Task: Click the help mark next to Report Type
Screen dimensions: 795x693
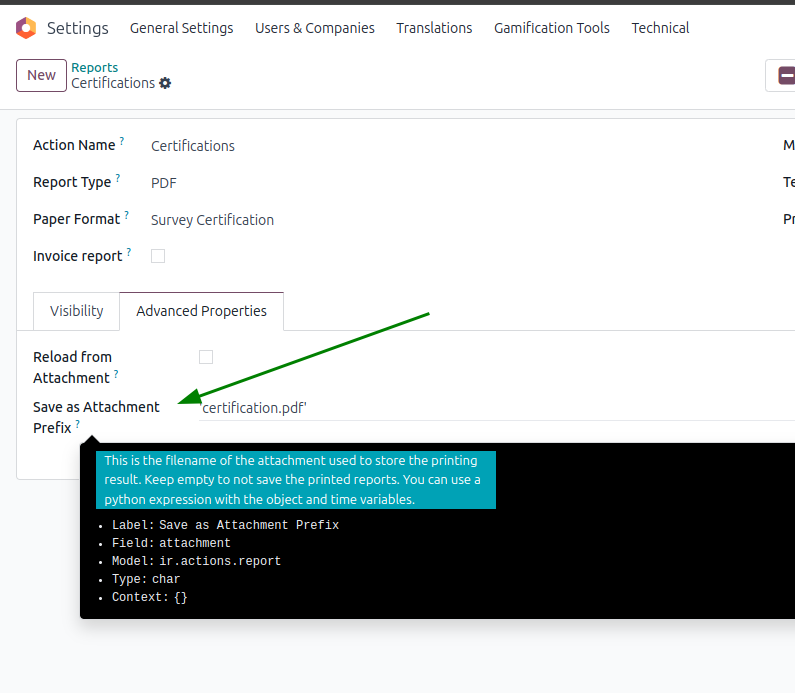Action: pos(118,178)
